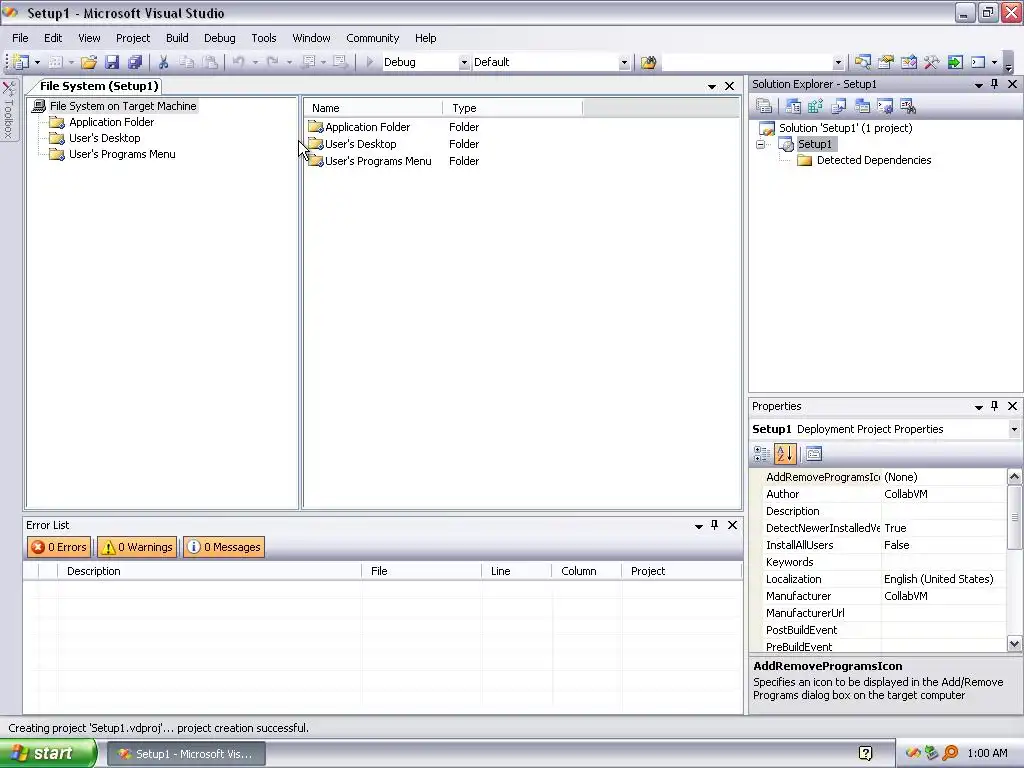Open Solution Explorer via the main toolbar icon
This screenshot has height=768, width=1024.
(x=862, y=62)
